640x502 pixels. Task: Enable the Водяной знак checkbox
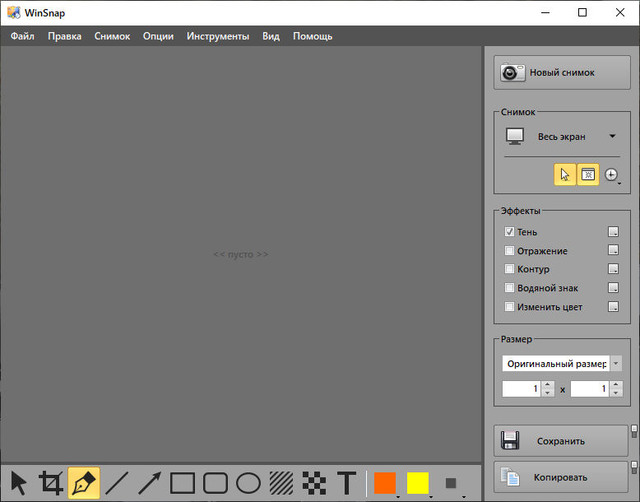(x=510, y=288)
